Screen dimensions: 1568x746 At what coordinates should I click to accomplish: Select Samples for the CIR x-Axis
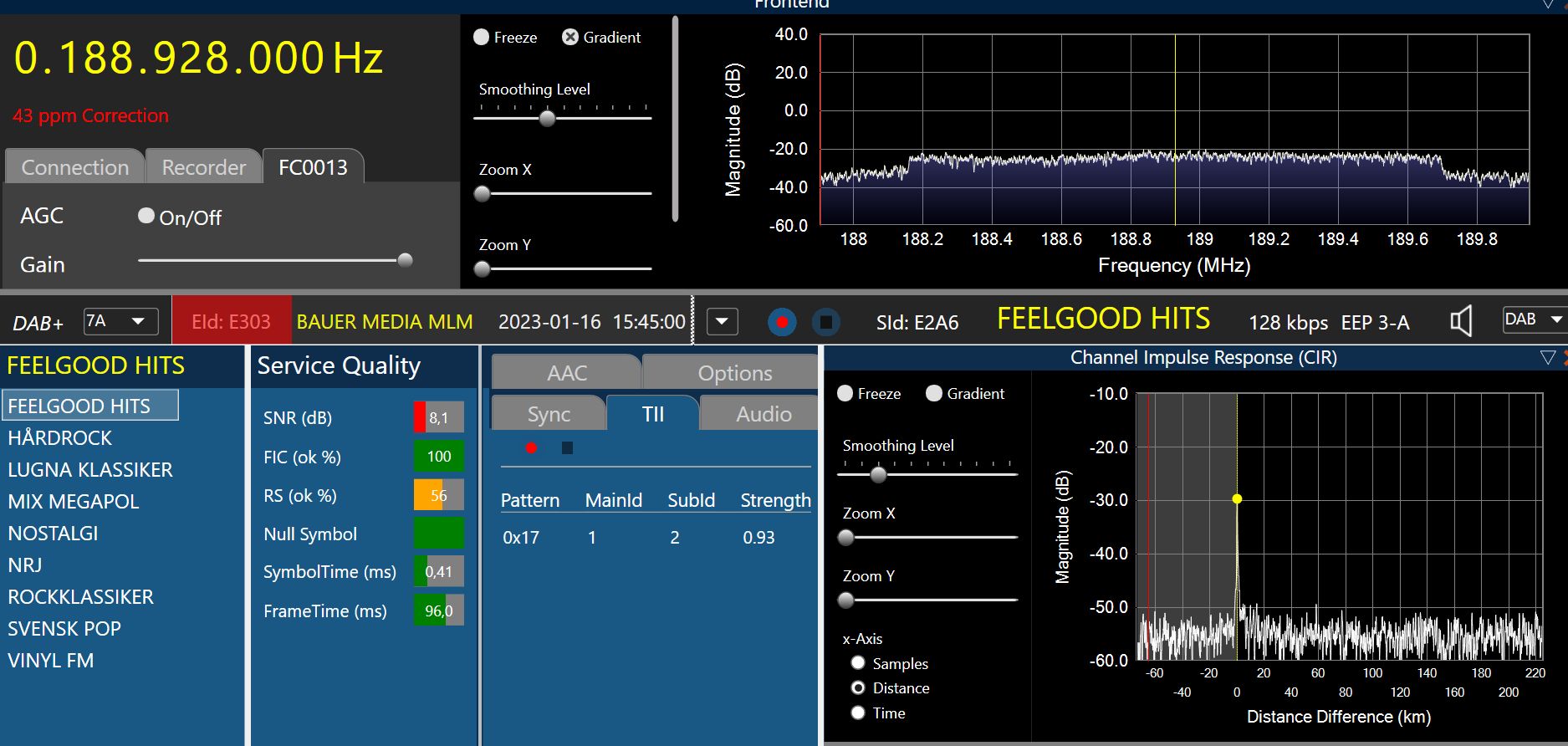pyautogui.click(x=858, y=663)
